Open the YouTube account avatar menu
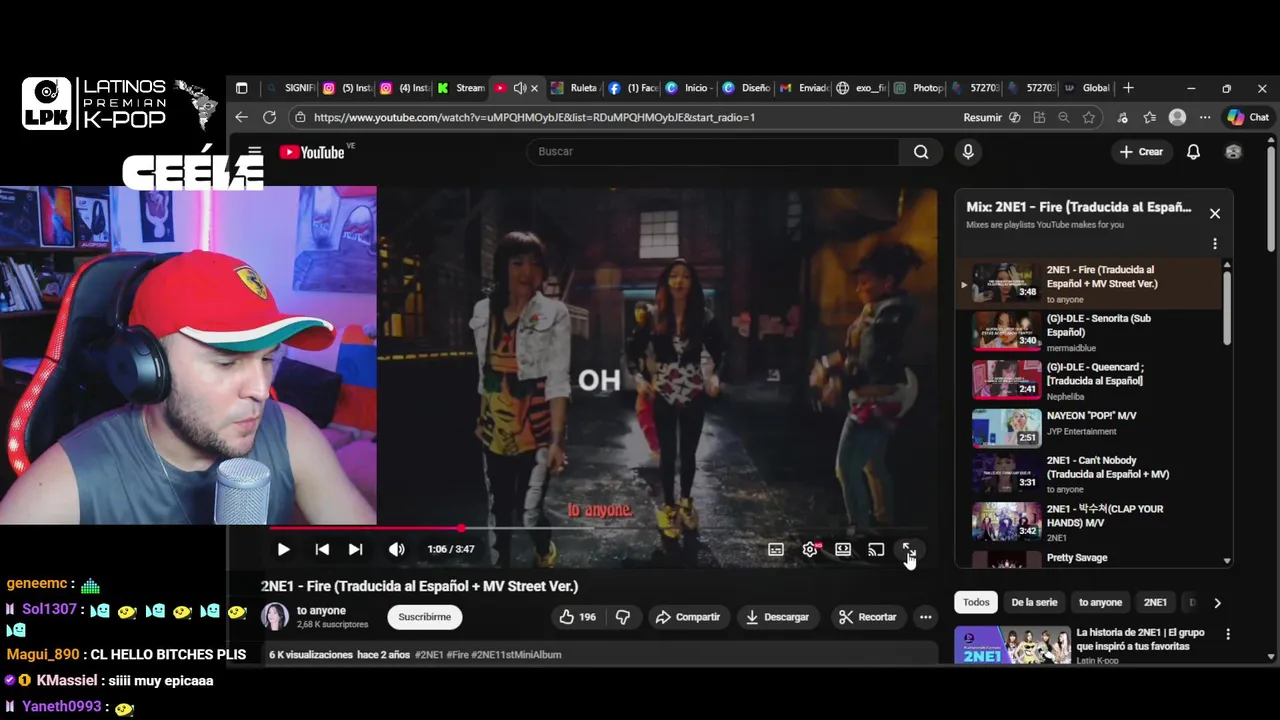This screenshot has width=1280, height=720. coord(1233,152)
